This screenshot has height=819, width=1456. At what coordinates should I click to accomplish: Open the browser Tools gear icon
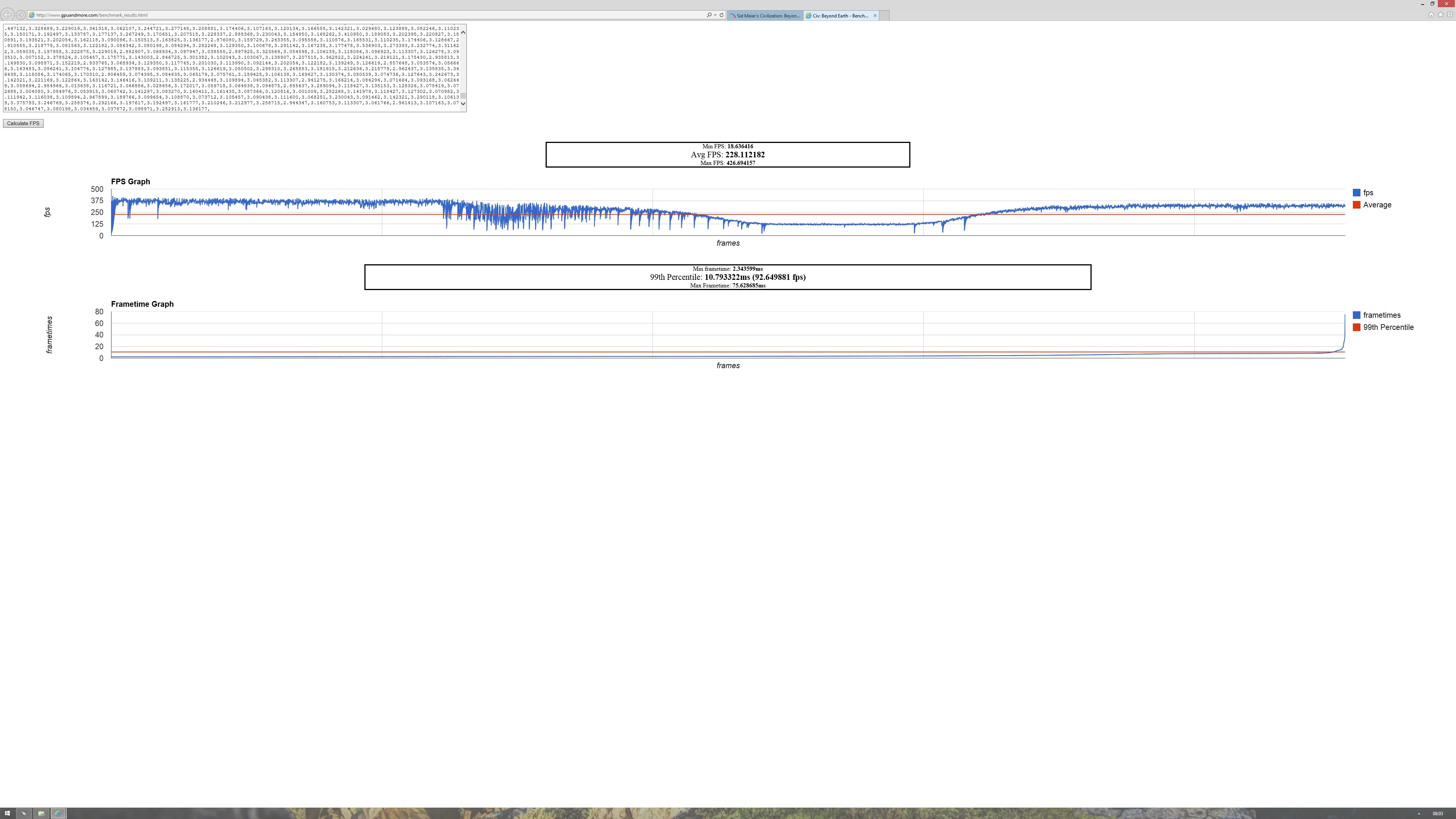[x=1449, y=15]
